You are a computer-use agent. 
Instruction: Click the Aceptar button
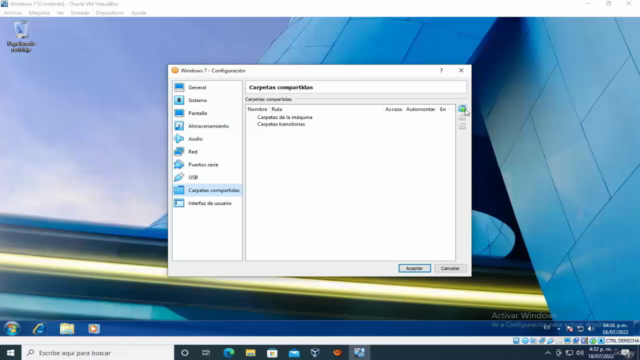(414, 268)
